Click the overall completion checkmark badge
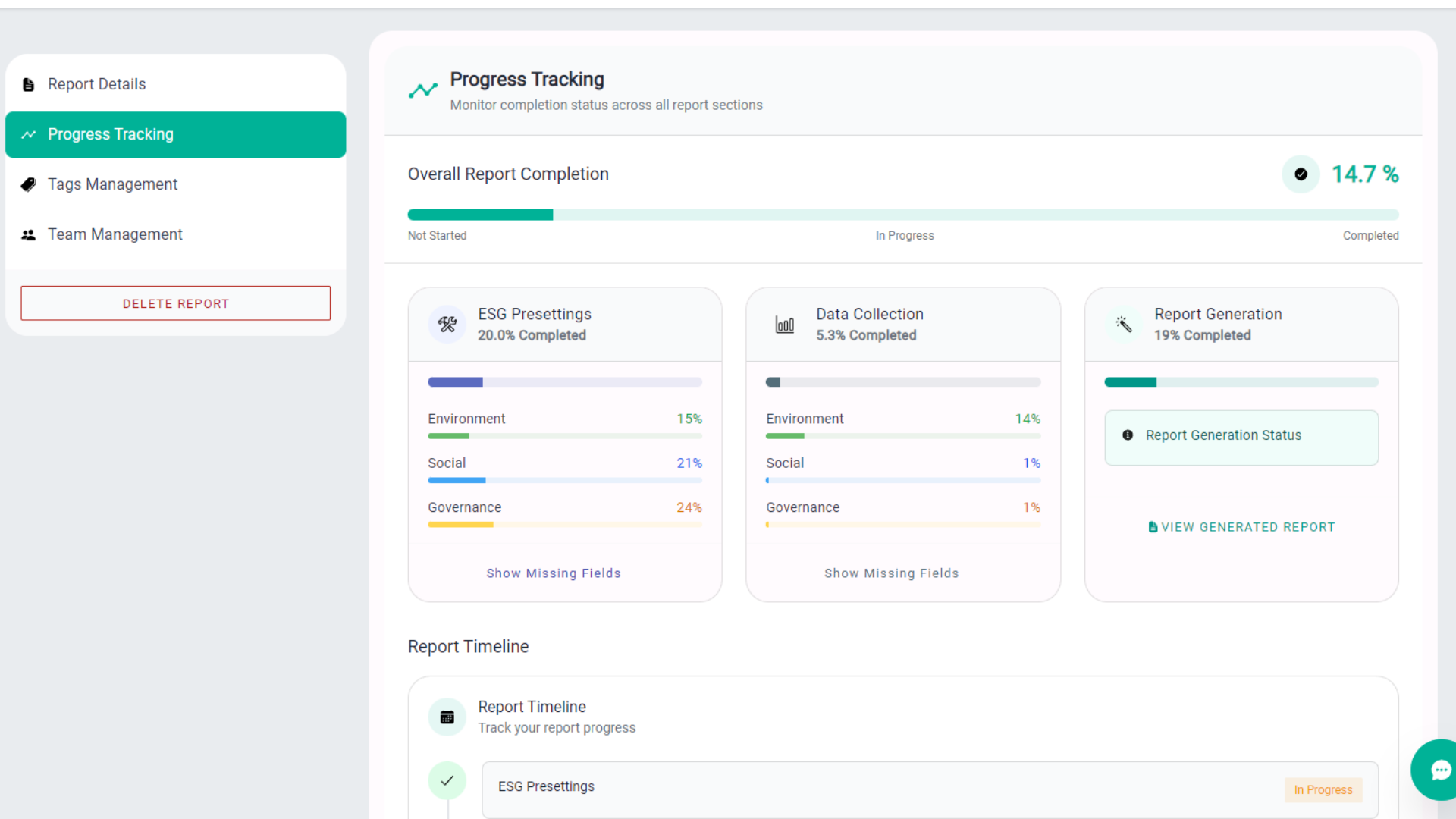Viewport: 1456px width, 819px height. click(x=1301, y=174)
